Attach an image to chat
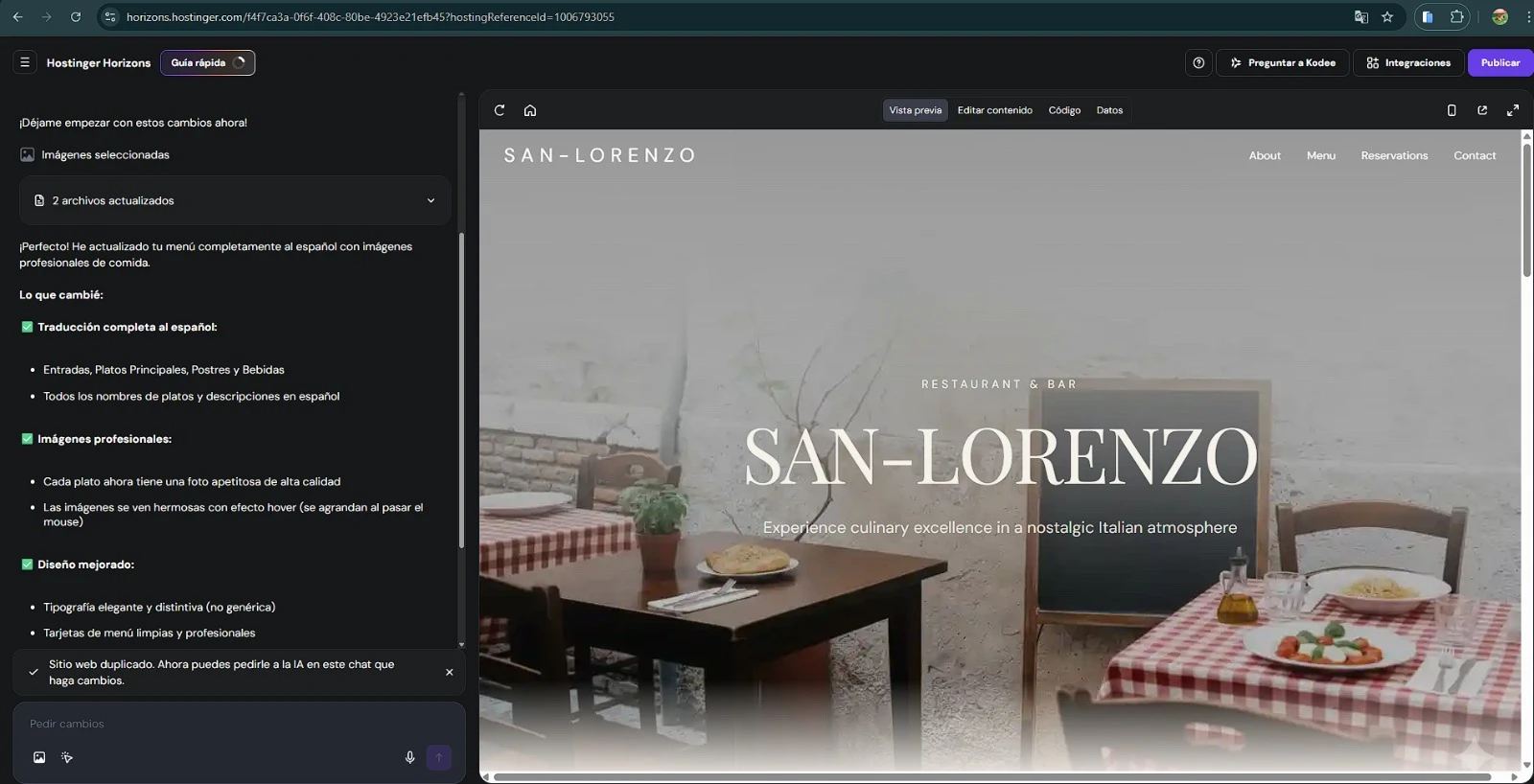 pos(39,757)
